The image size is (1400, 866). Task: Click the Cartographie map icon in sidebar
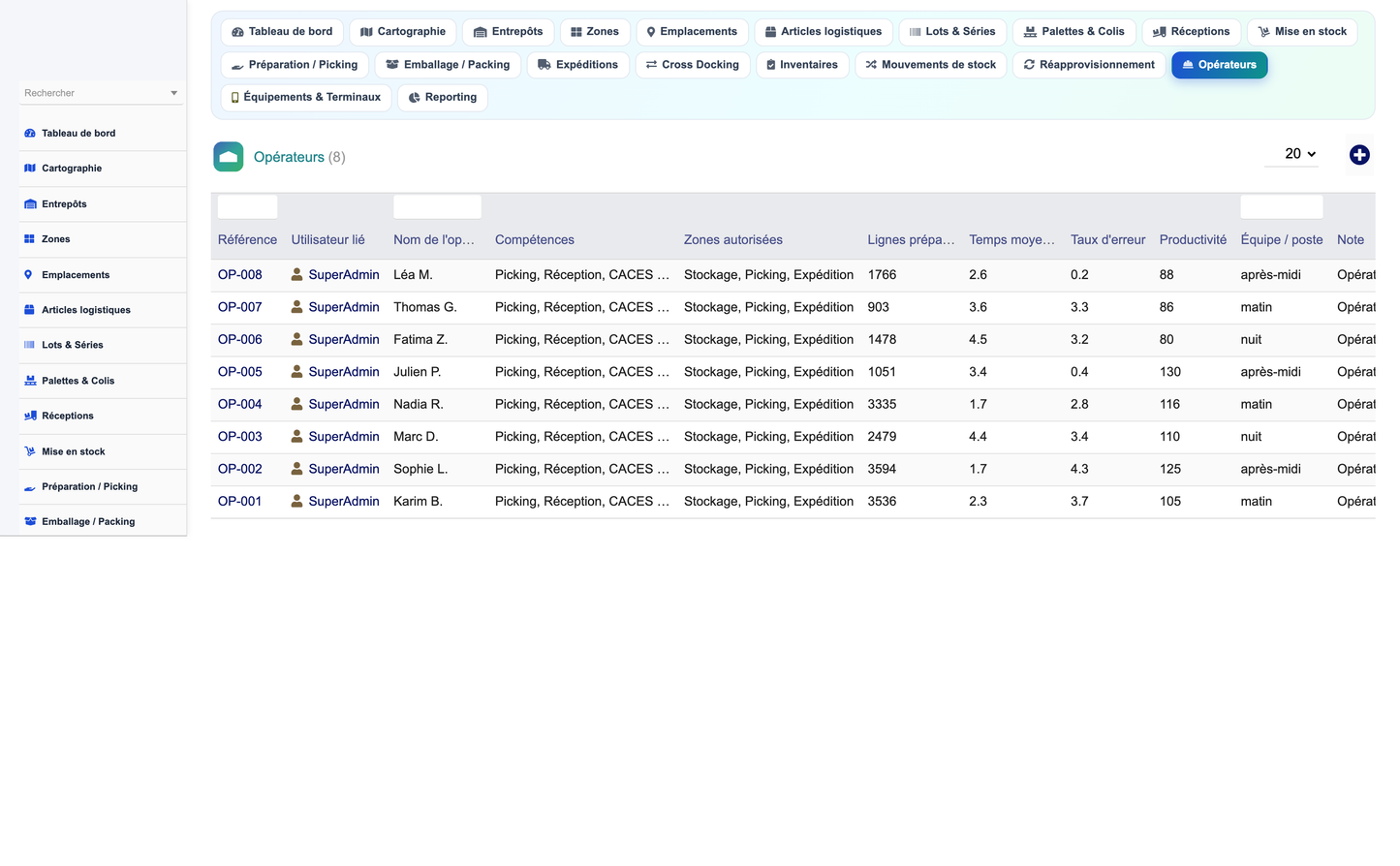[x=30, y=169]
